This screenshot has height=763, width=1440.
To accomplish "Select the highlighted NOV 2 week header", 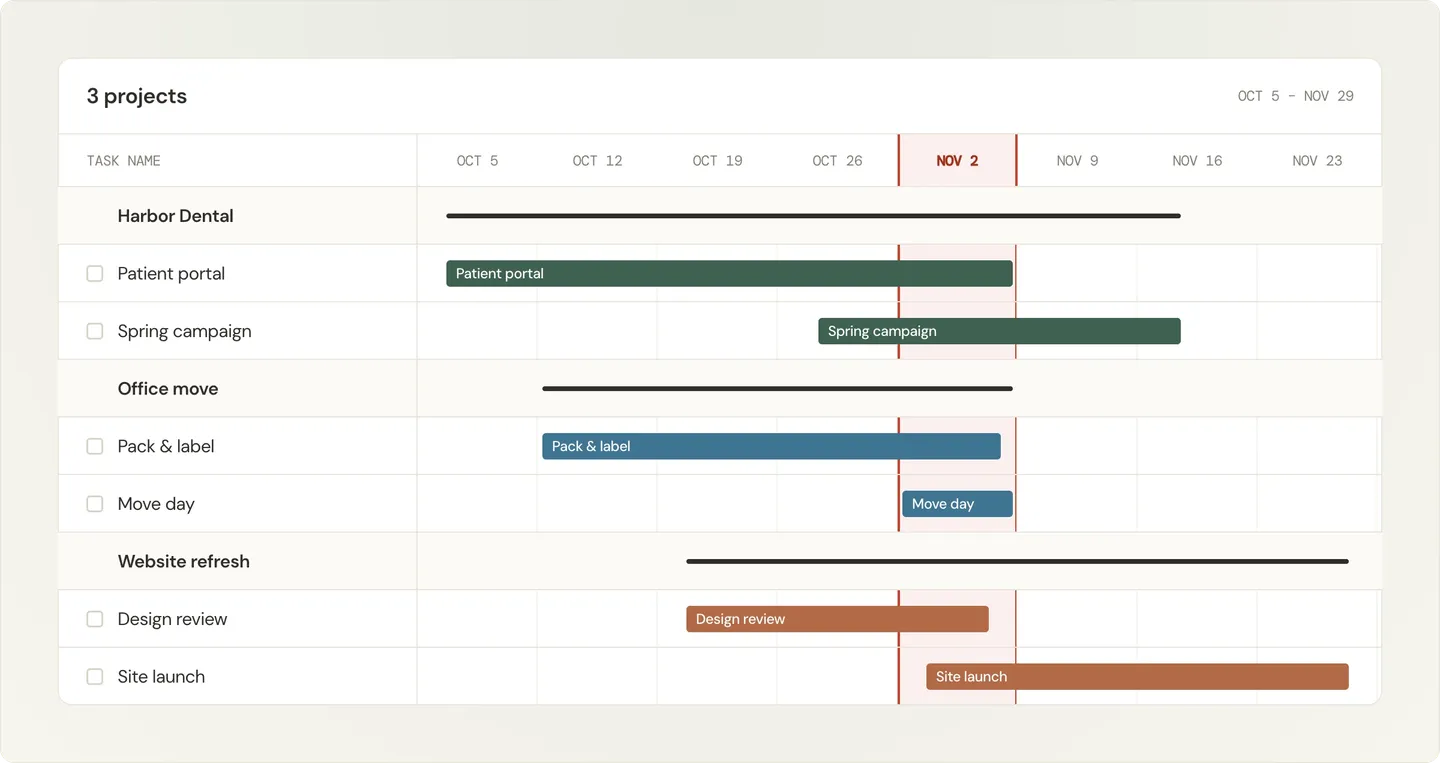I will [x=957, y=161].
